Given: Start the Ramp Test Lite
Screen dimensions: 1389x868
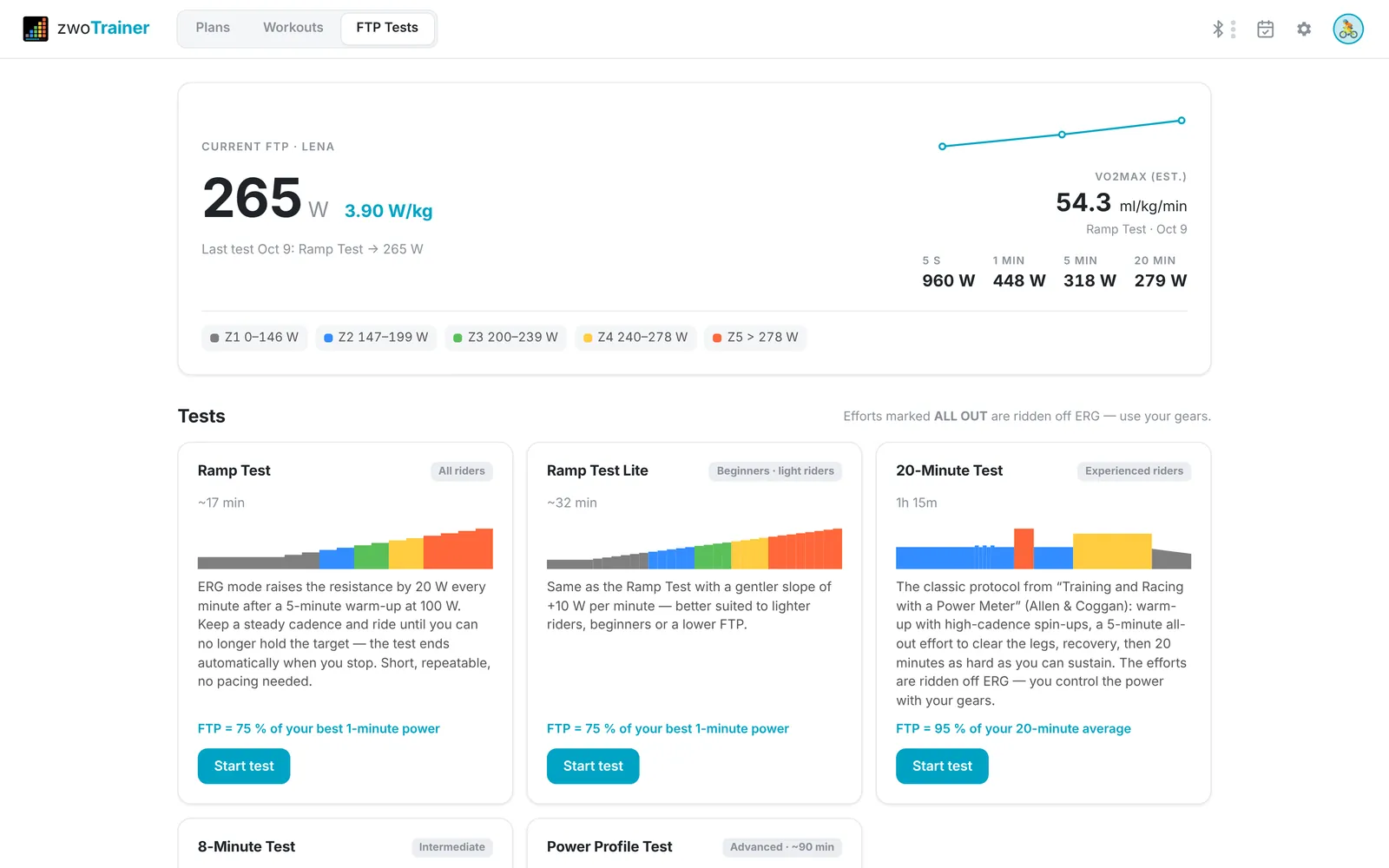Looking at the screenshot, I should tap(593, 766).
